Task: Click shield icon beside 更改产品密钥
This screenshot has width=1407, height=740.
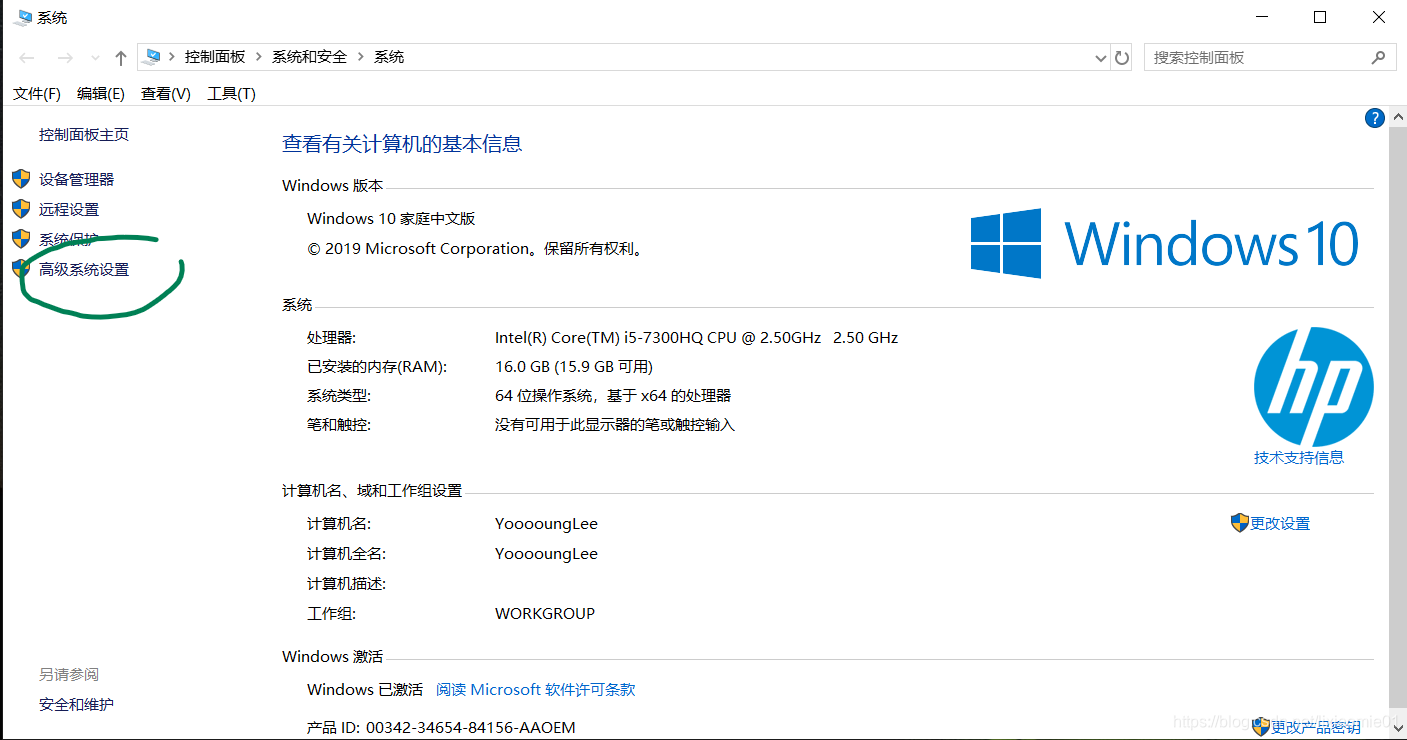Action: [x=1260, y=727]
